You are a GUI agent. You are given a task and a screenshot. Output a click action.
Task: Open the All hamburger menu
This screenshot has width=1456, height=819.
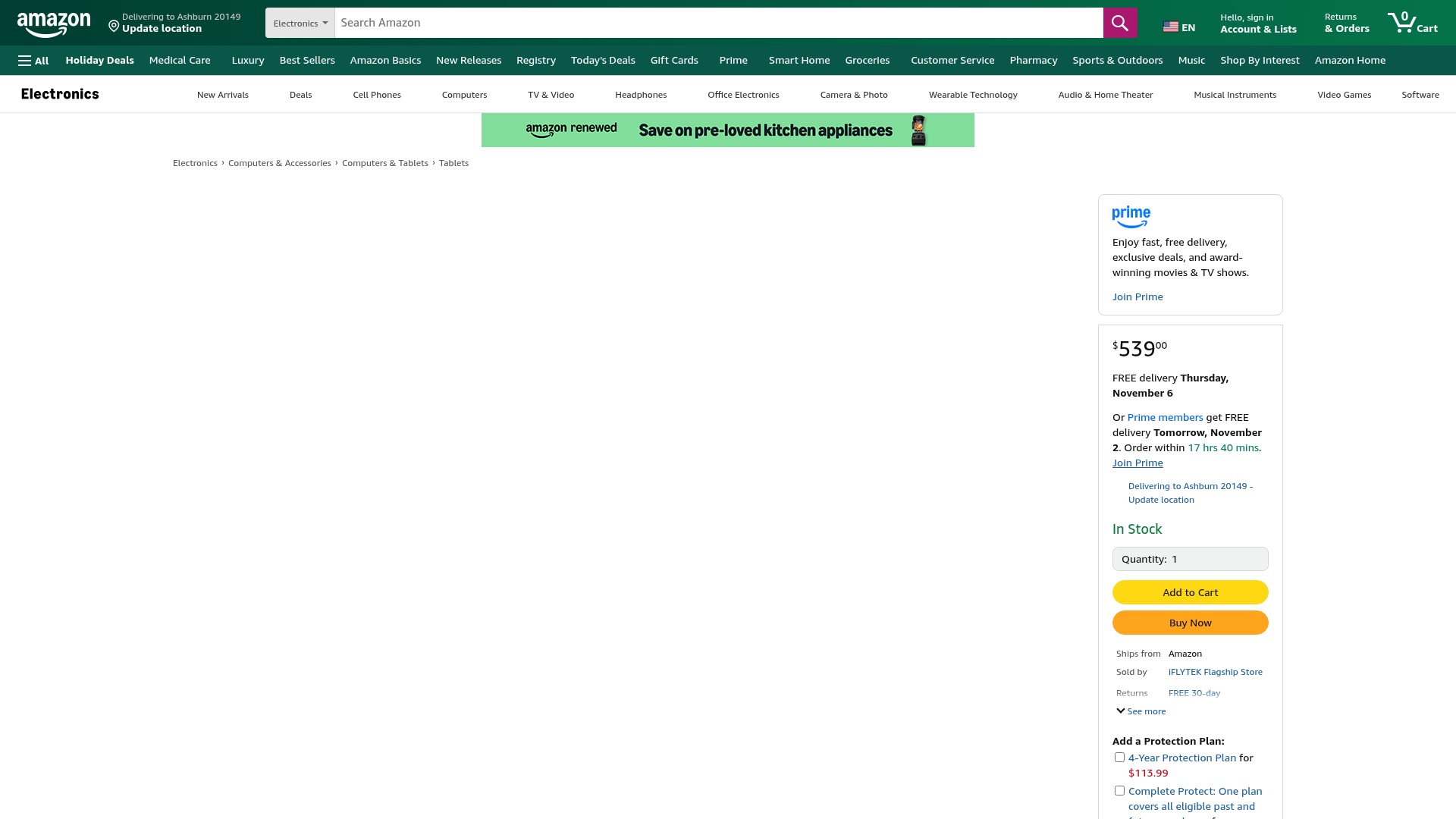33,61
